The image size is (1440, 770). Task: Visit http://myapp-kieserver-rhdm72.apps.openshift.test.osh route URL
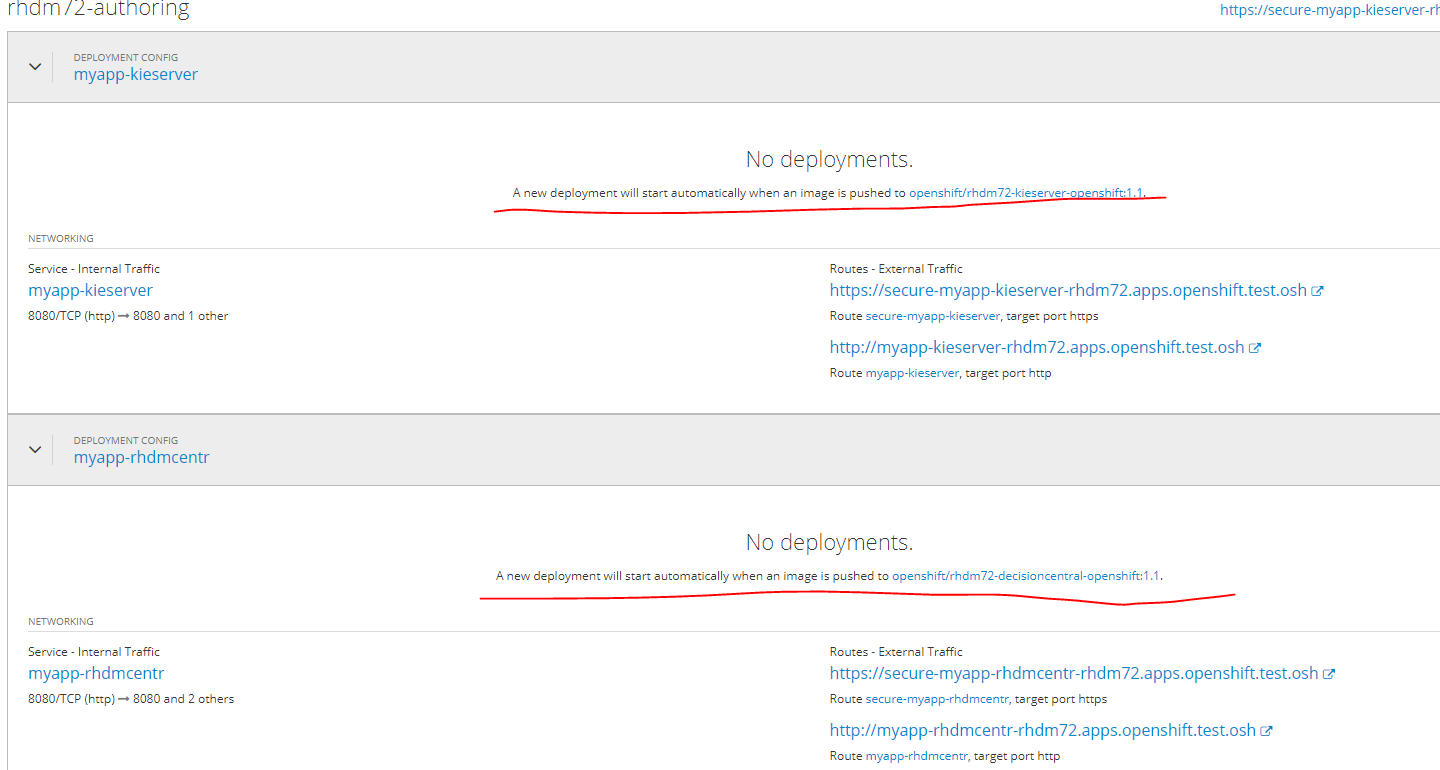coord(1037,348)
